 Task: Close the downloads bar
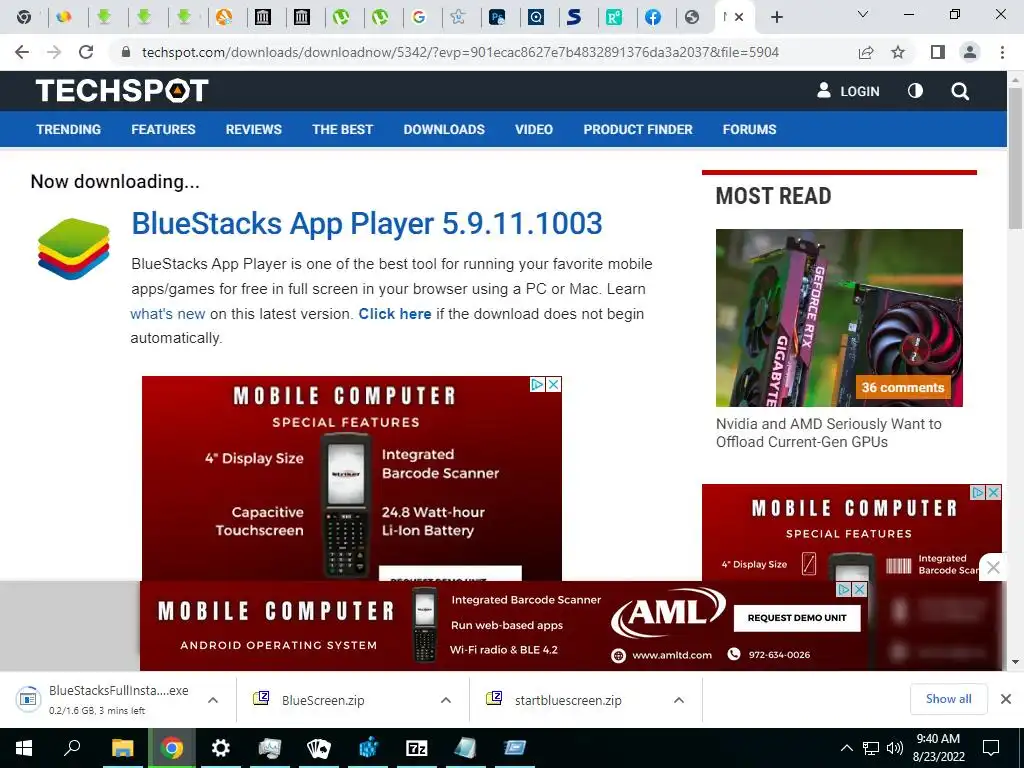click(1006, 699)
